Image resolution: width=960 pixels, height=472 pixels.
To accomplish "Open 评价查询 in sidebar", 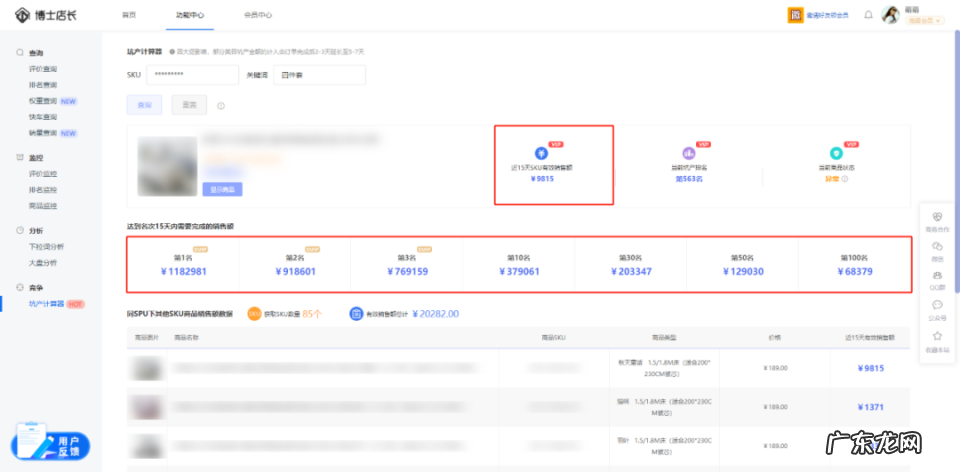I will tap(43, 69).
